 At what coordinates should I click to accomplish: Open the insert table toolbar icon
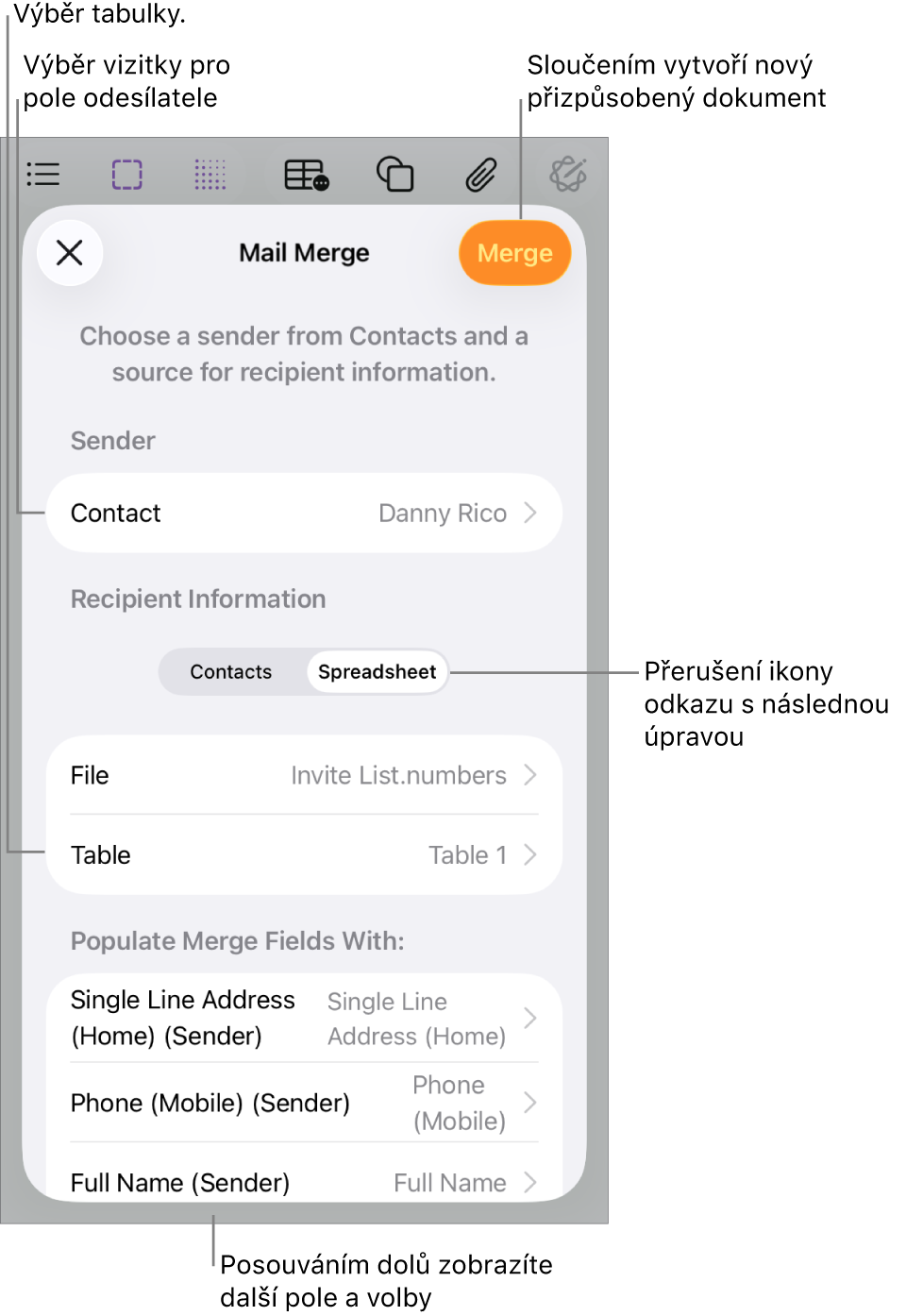(x=307, y=175)
